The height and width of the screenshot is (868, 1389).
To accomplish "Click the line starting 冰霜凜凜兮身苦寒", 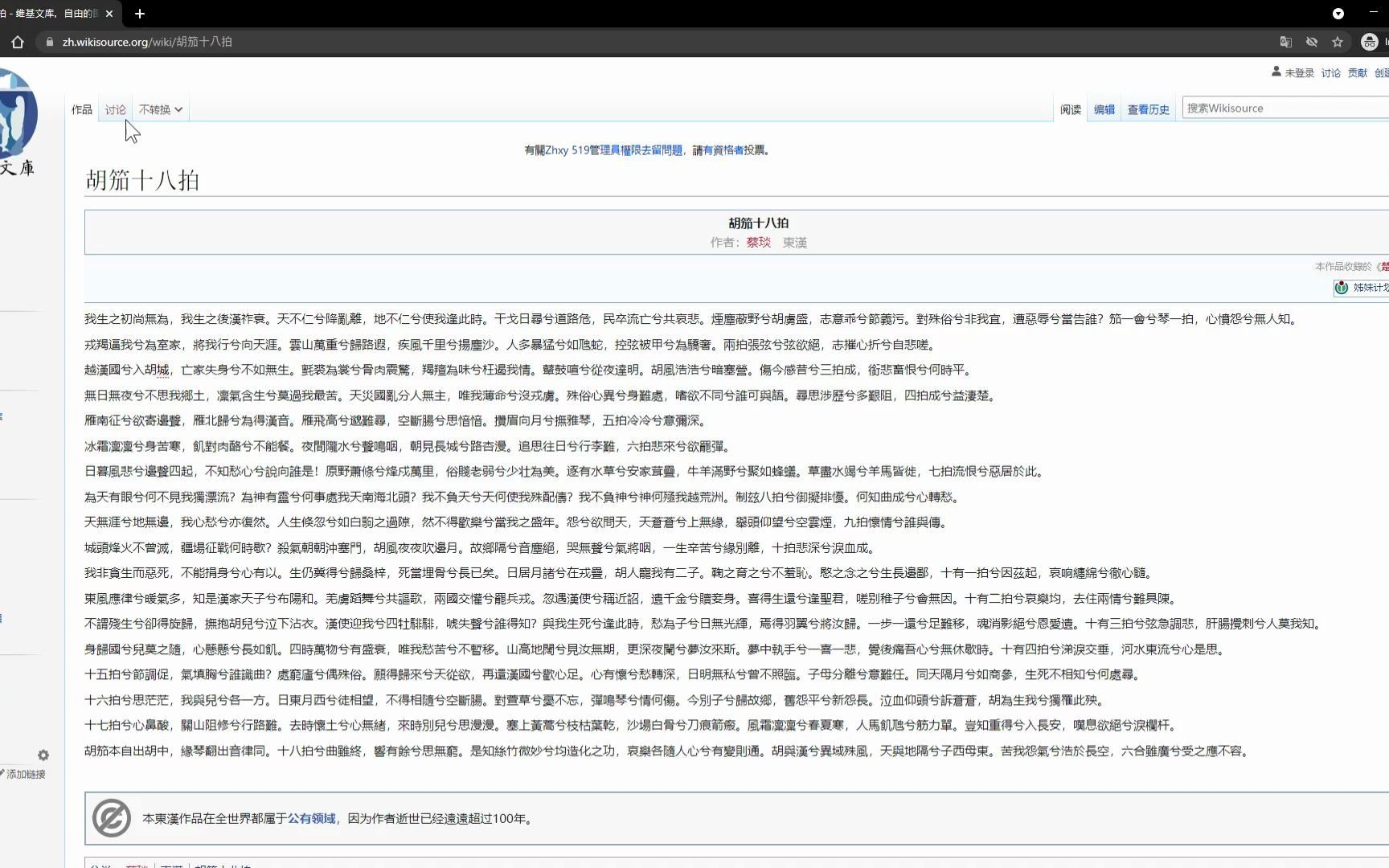I will [408, 446].
